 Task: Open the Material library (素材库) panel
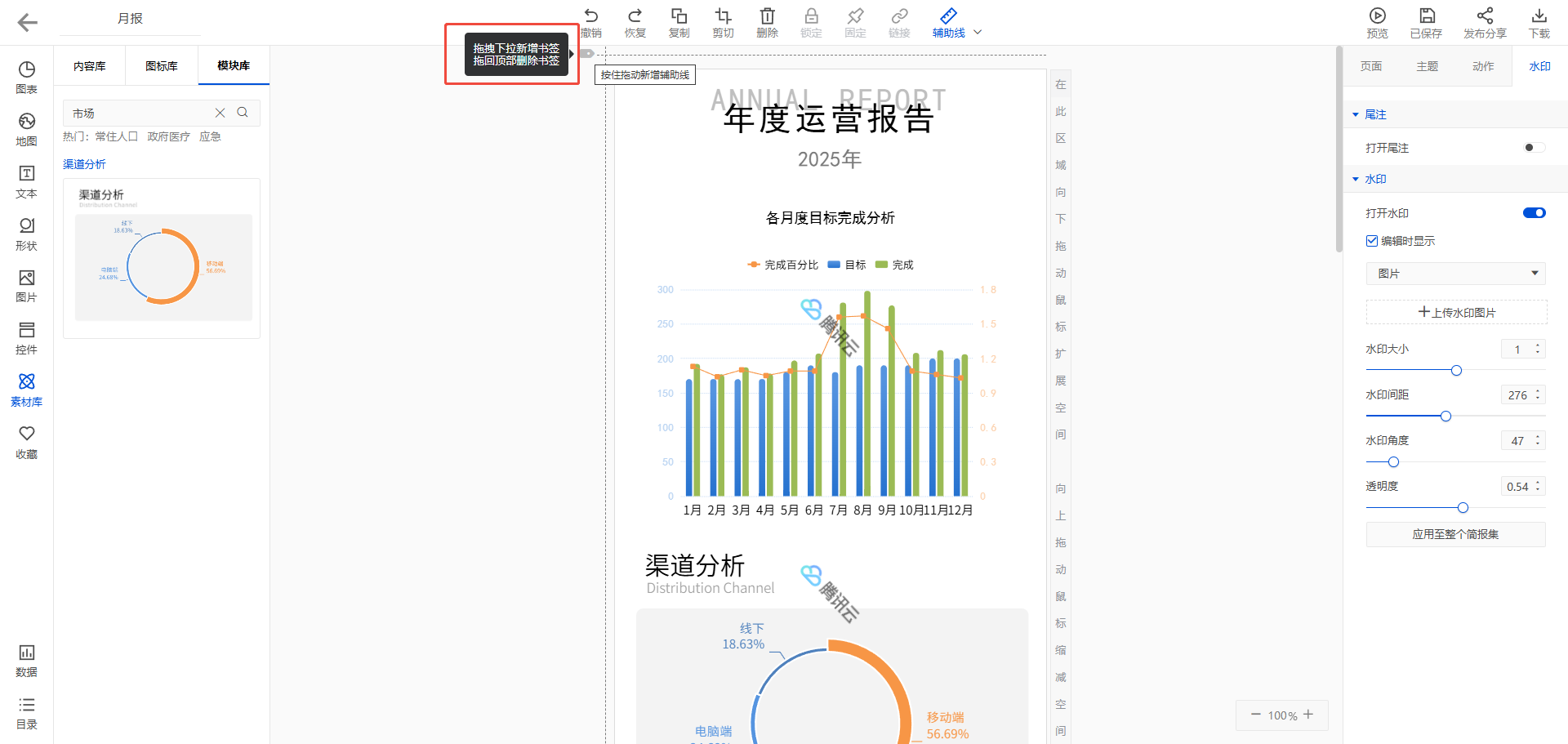pos(27,390)
